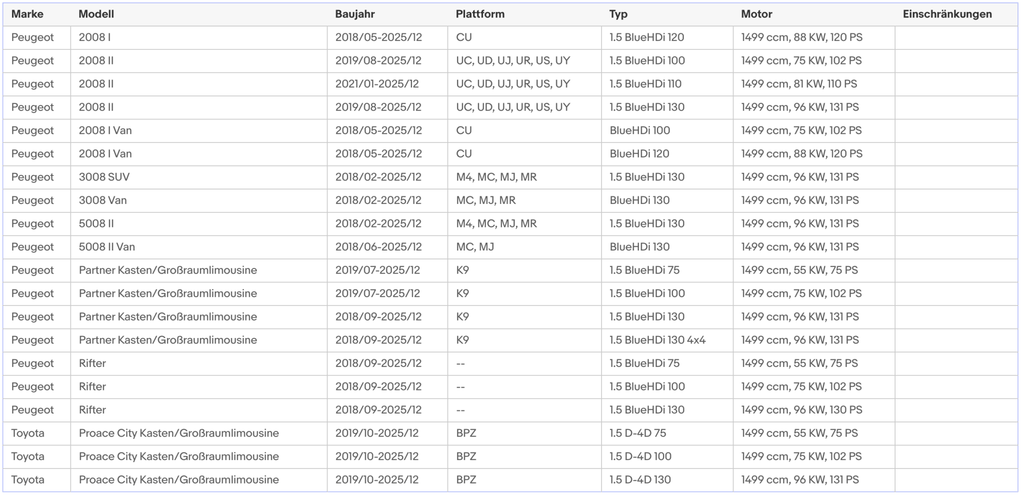
Task: Click the 1499 ccm, 81 KW, 110 PS cell
Action: tap(814, 84)
